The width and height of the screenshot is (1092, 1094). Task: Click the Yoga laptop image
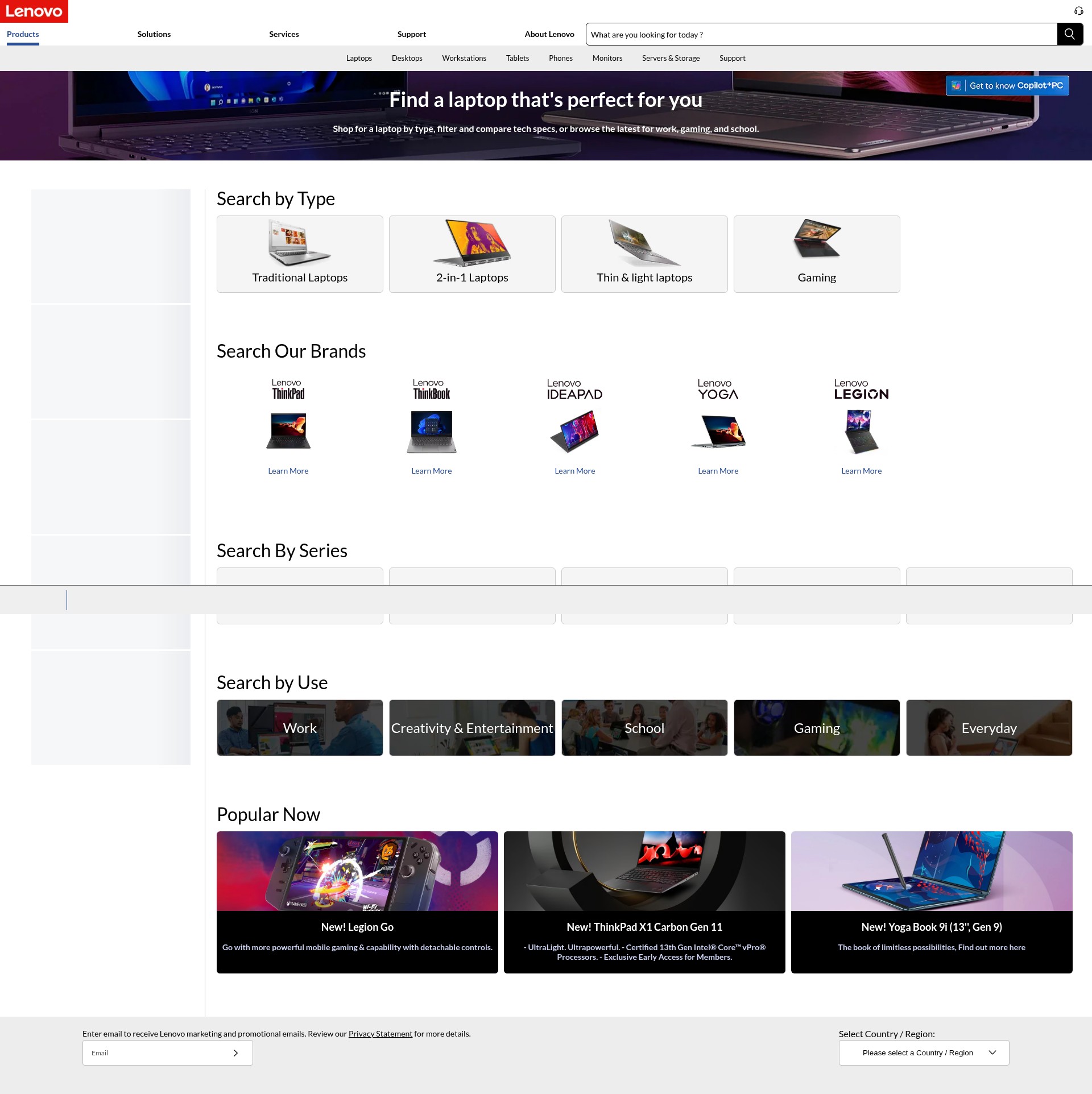(718, 432)
